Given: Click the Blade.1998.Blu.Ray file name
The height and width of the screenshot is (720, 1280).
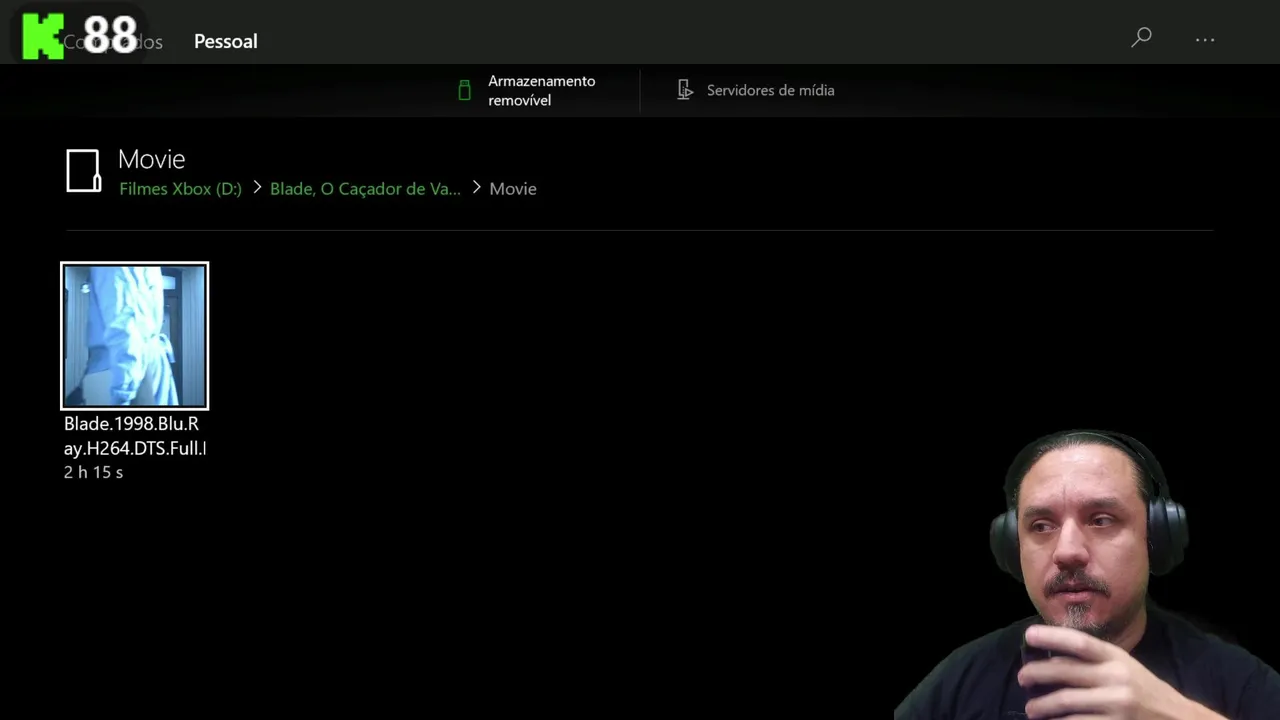Looking at the screenshot, I should 135,436.
